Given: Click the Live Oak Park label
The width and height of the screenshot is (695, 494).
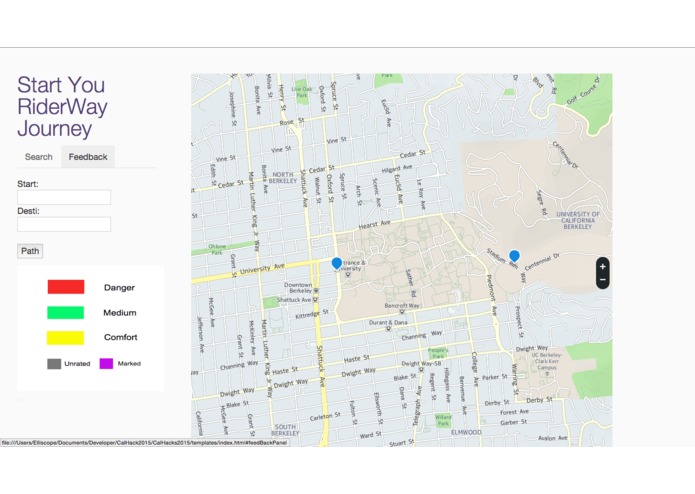Looking at the screenshot, I should pos(302,92).
